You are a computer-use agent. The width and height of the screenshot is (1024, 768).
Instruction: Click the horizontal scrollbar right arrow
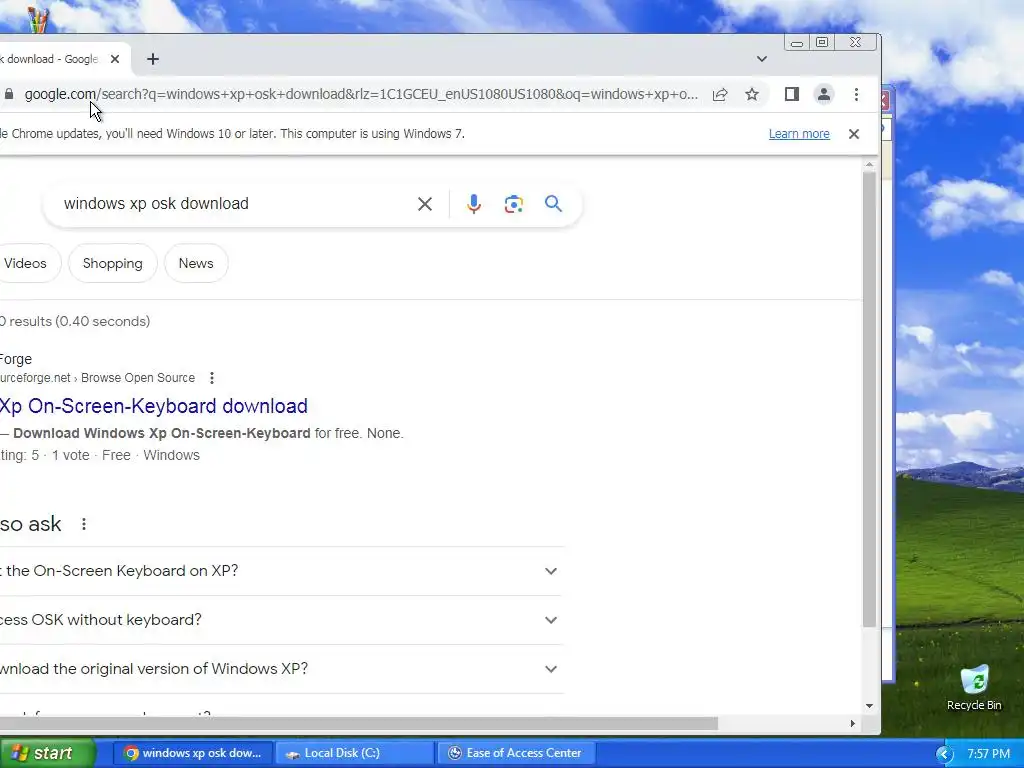point(852,724)
